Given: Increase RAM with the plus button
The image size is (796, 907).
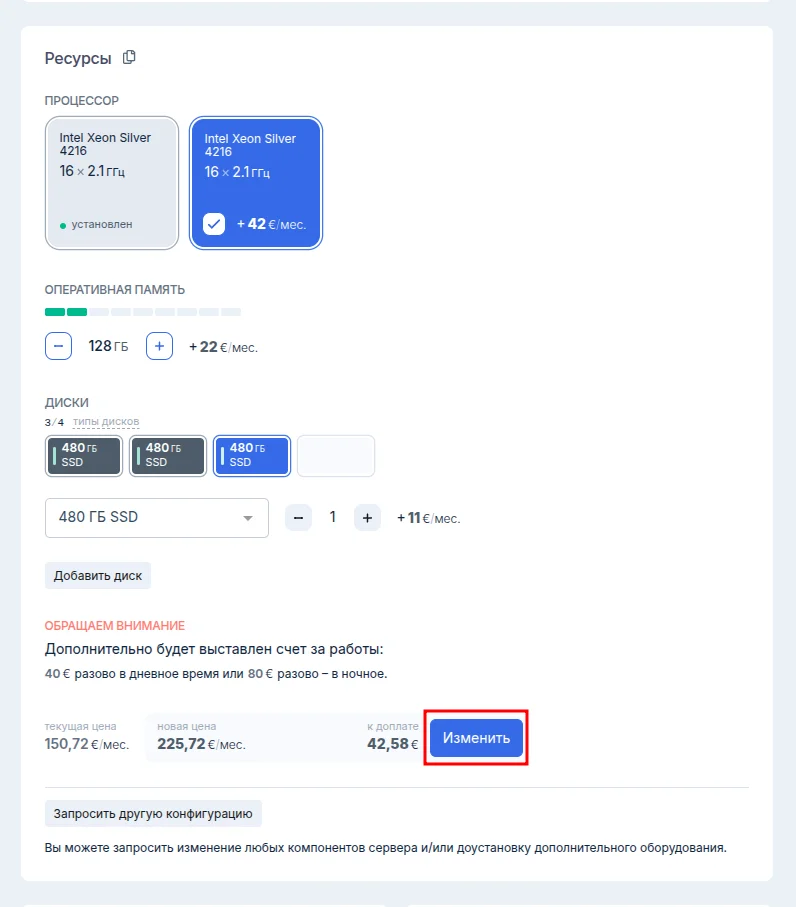Looking at the screenshot, I should (159, 346).
